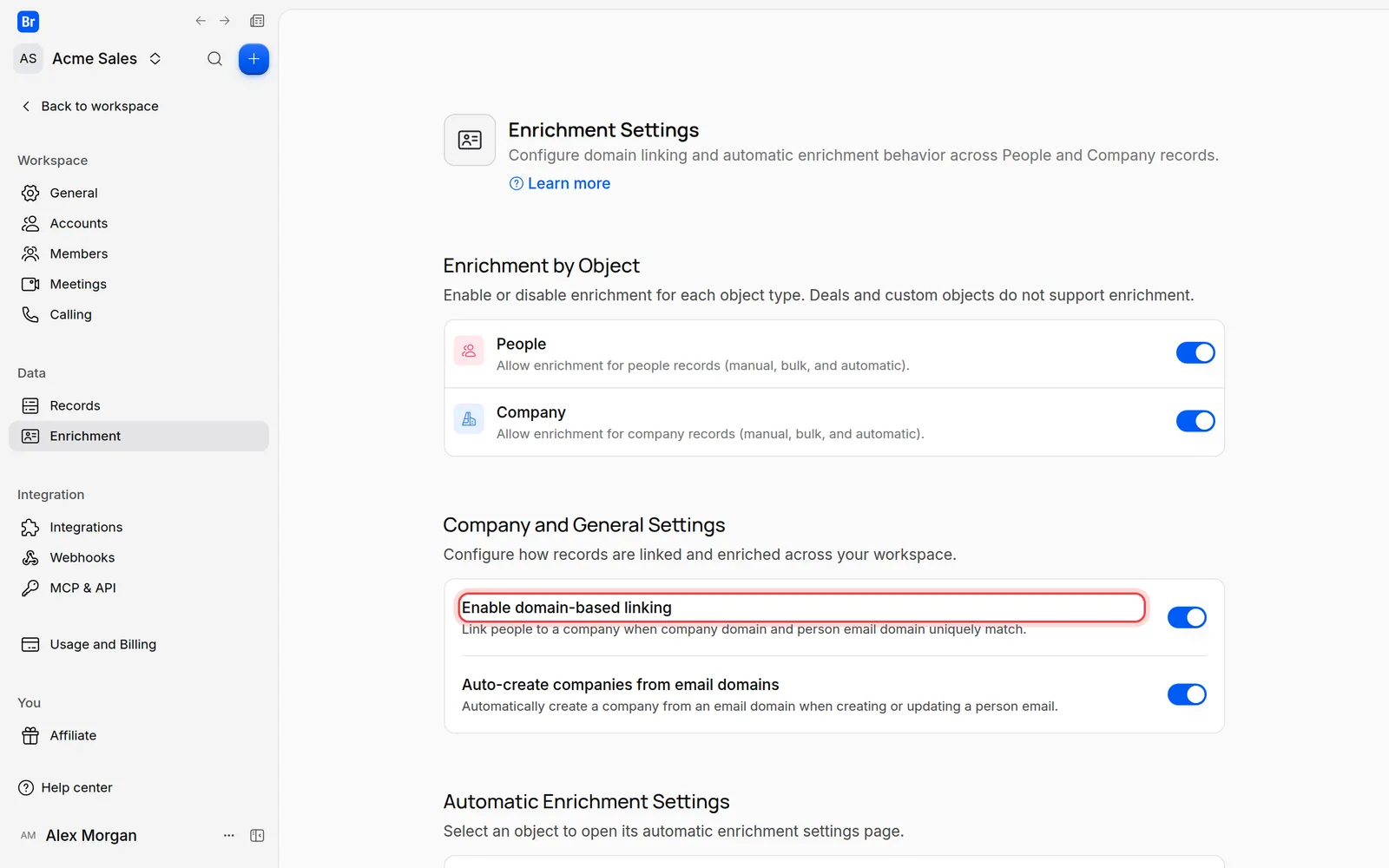
Task: Select Enrichment in the Data section
Action: (x=139, y=436)
